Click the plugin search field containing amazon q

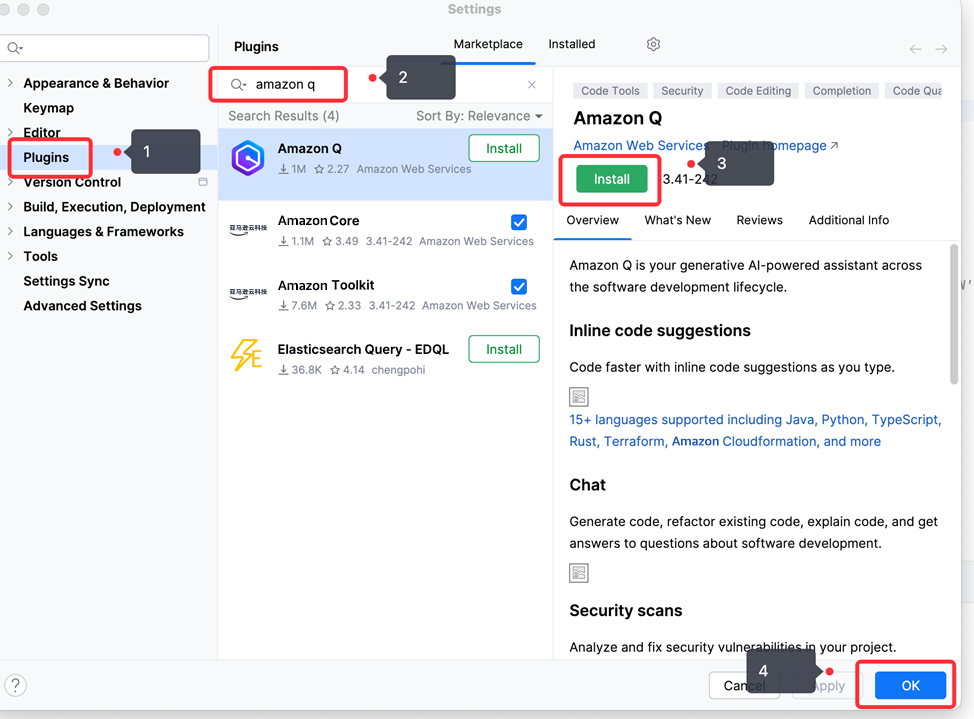(383, 85)
